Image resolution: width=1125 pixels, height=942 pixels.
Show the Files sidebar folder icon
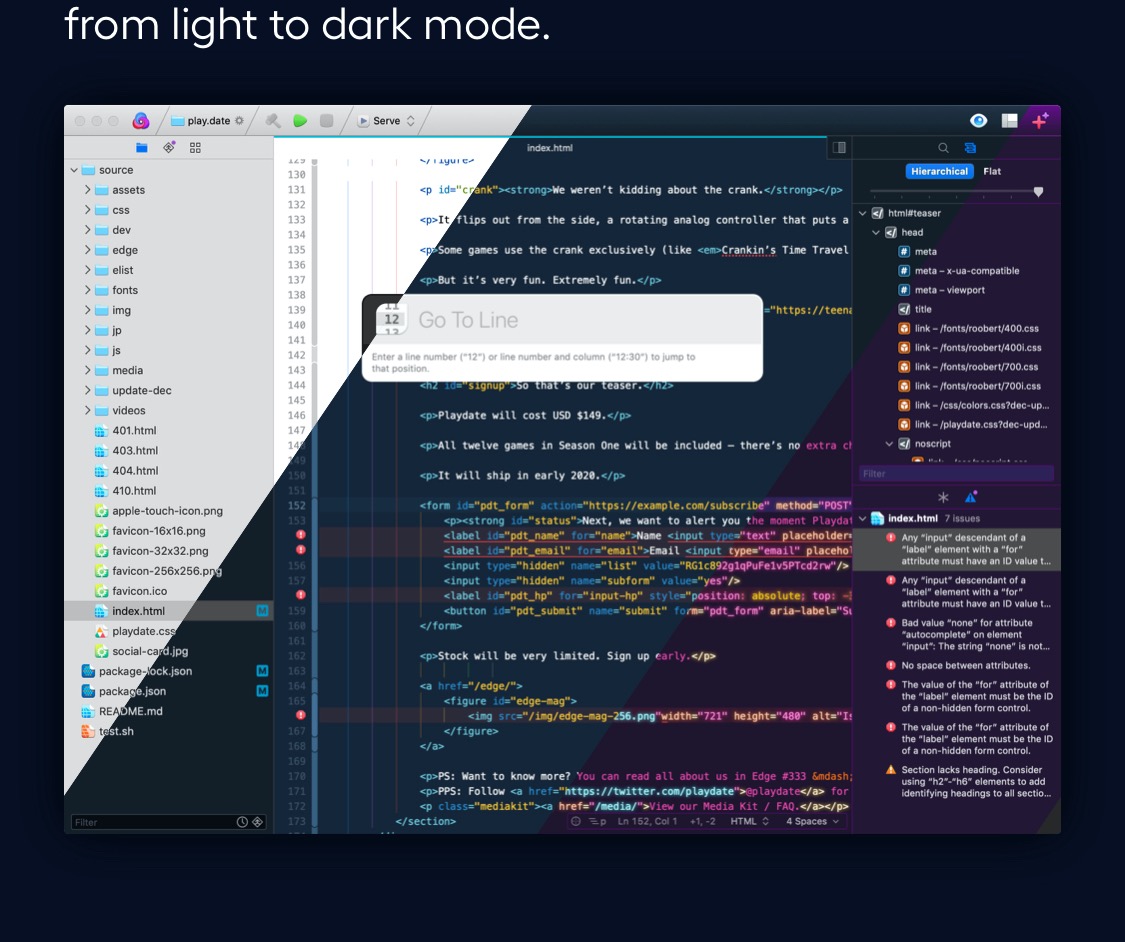click(141, 148)
